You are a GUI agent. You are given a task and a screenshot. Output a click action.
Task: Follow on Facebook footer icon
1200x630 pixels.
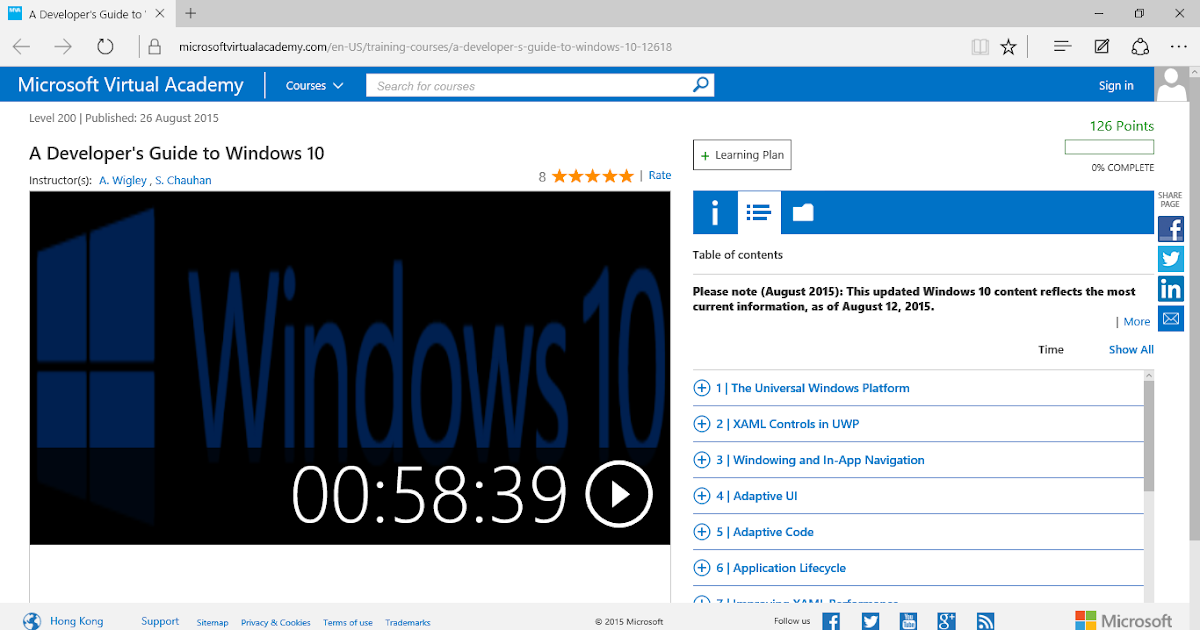(831, 621)
